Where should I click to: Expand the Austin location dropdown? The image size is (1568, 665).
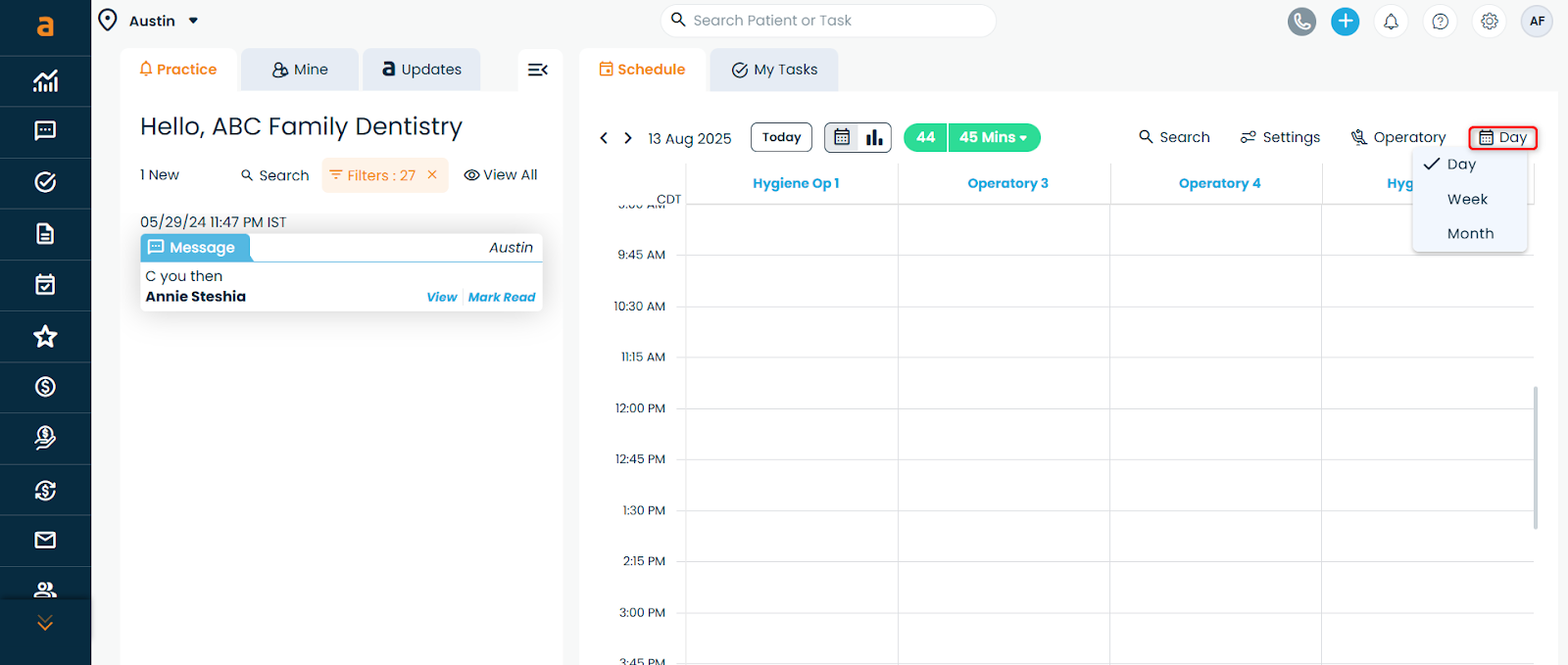point(193,21)
